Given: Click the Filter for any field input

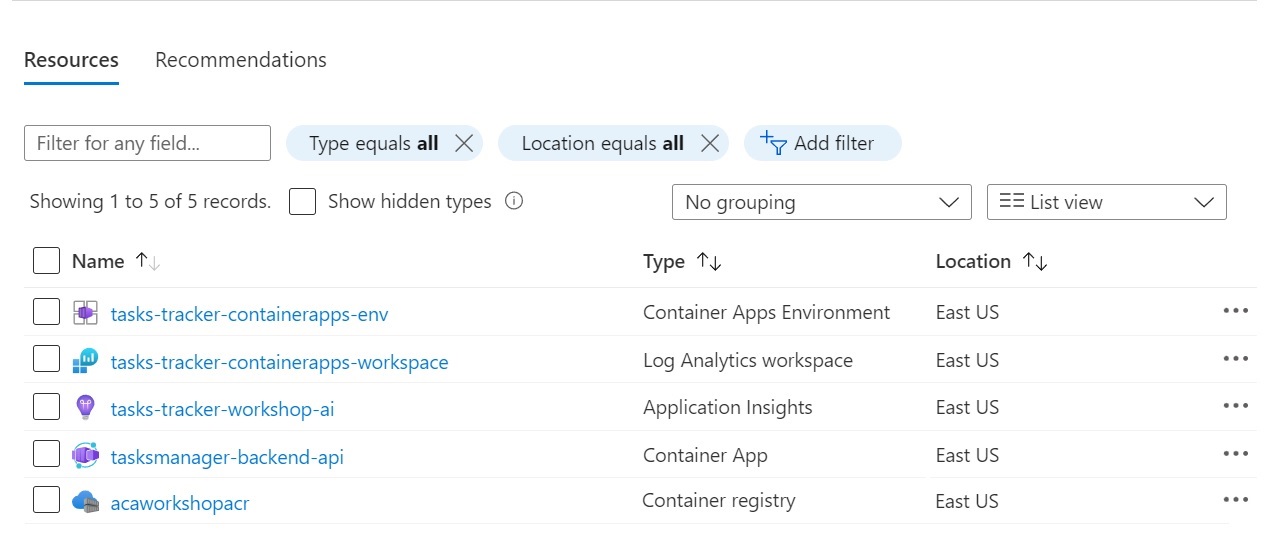Looking at the screenshot, I should (147, 143).
